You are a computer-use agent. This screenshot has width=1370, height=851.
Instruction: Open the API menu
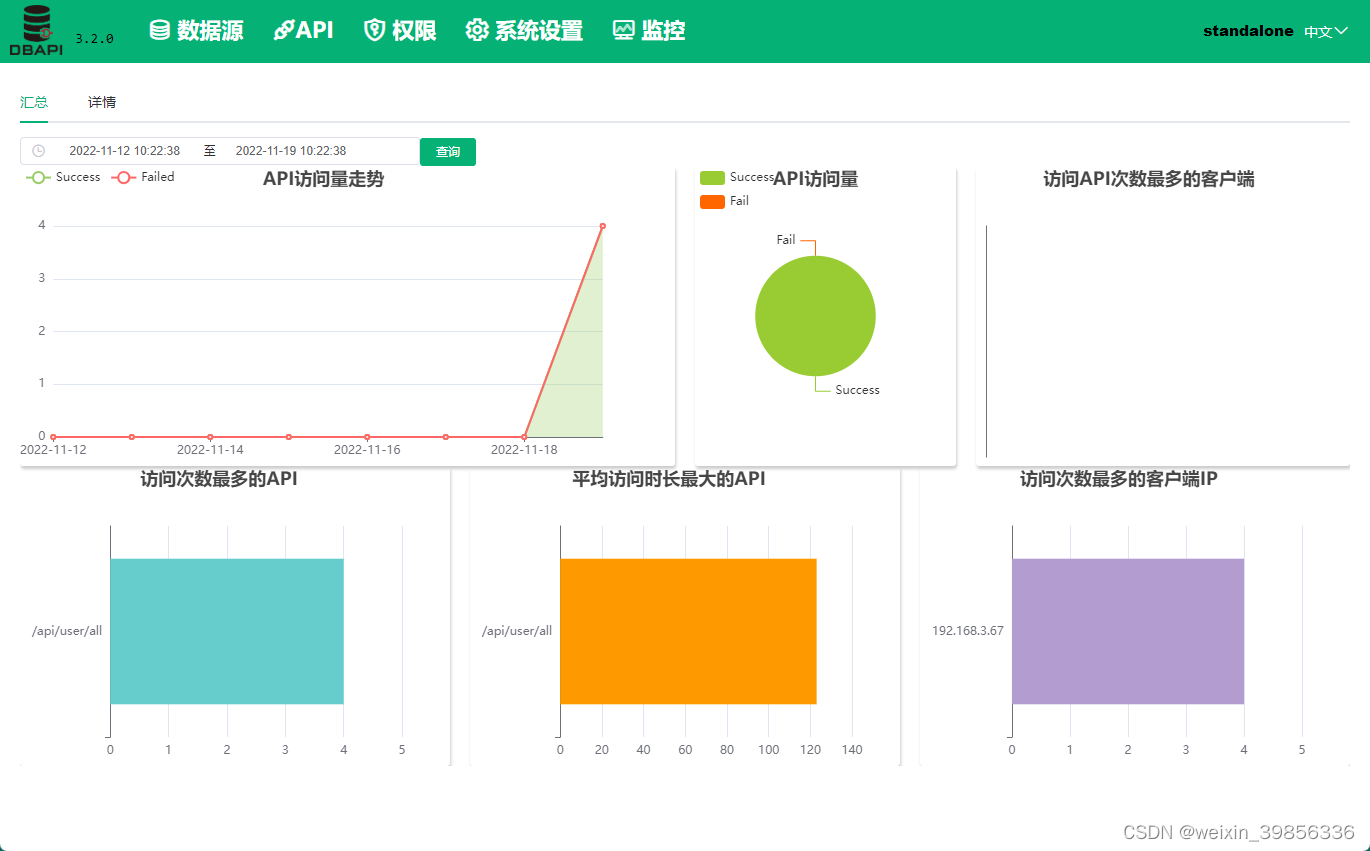304,30
